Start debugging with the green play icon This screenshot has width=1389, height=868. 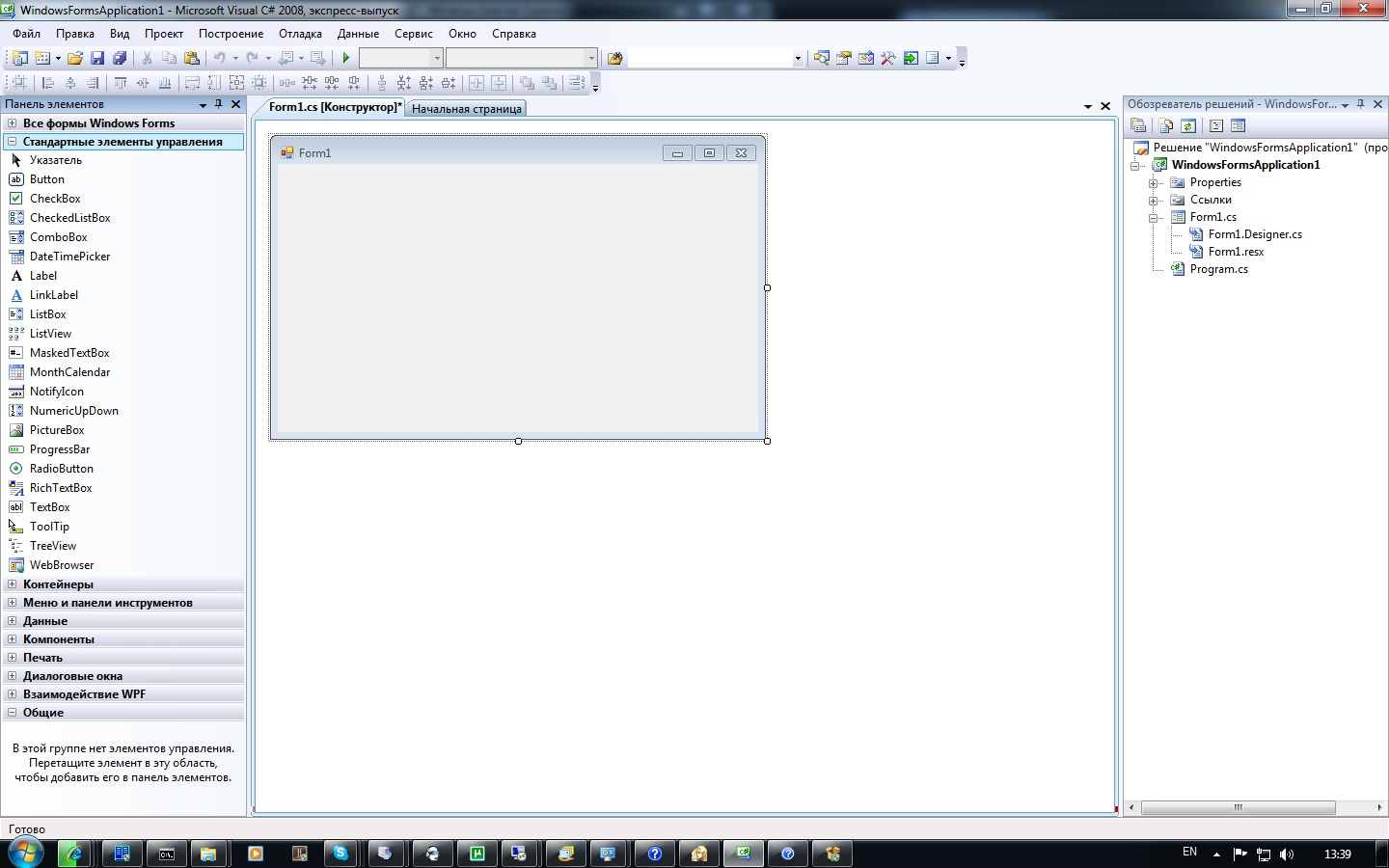[346, 58]
